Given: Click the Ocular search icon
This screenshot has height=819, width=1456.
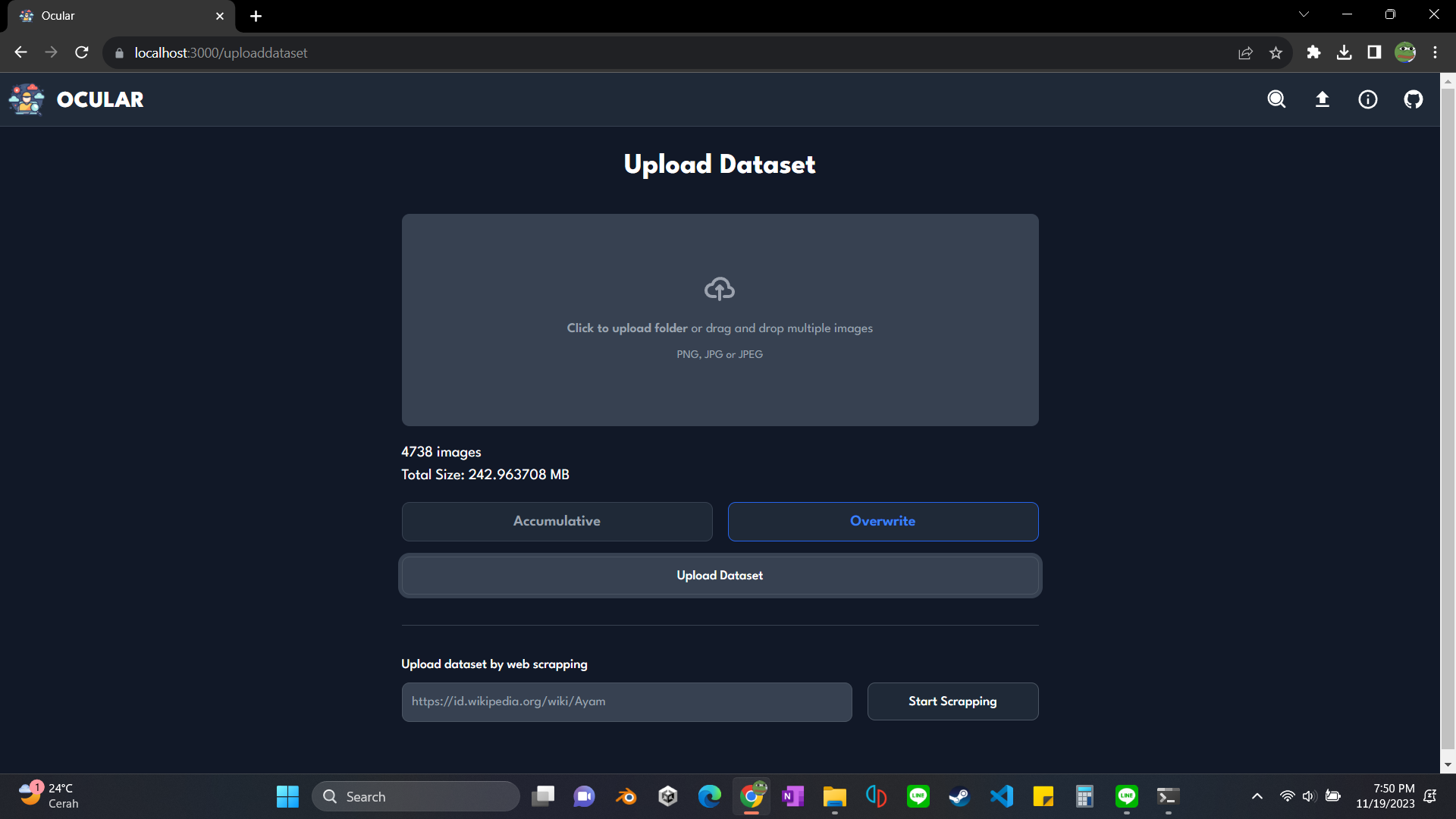Looking at the screenshot, I should [1277, 99].
